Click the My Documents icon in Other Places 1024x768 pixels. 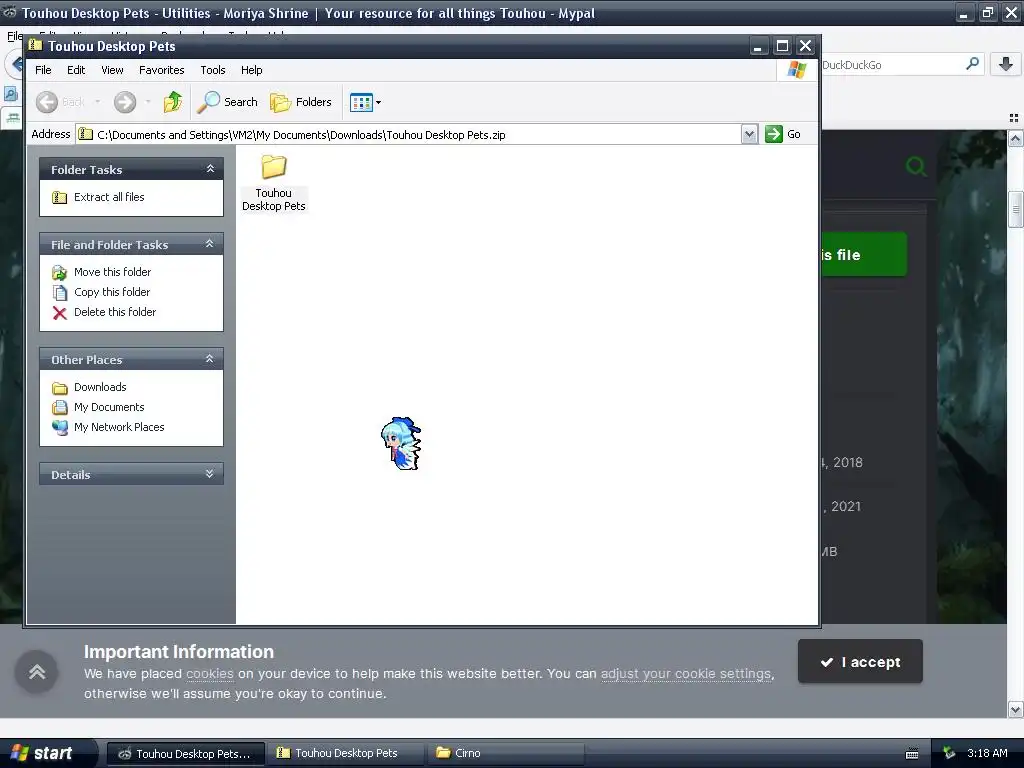point(59,408)
